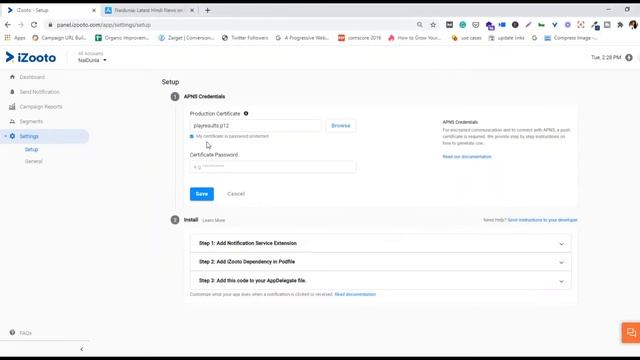Click the Dashboard home icon
The height and width of the screenshot is (360, 640).
[x=12, y=77]
